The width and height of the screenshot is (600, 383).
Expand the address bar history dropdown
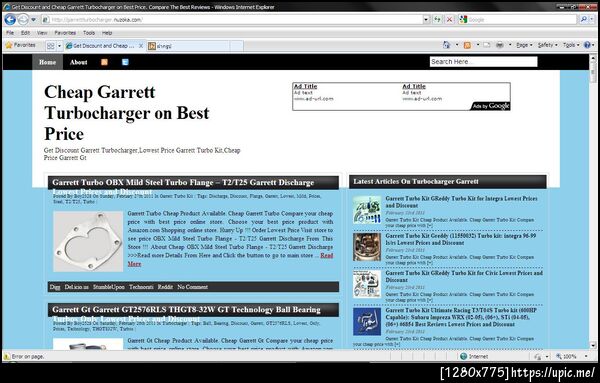tap(426, 20)
